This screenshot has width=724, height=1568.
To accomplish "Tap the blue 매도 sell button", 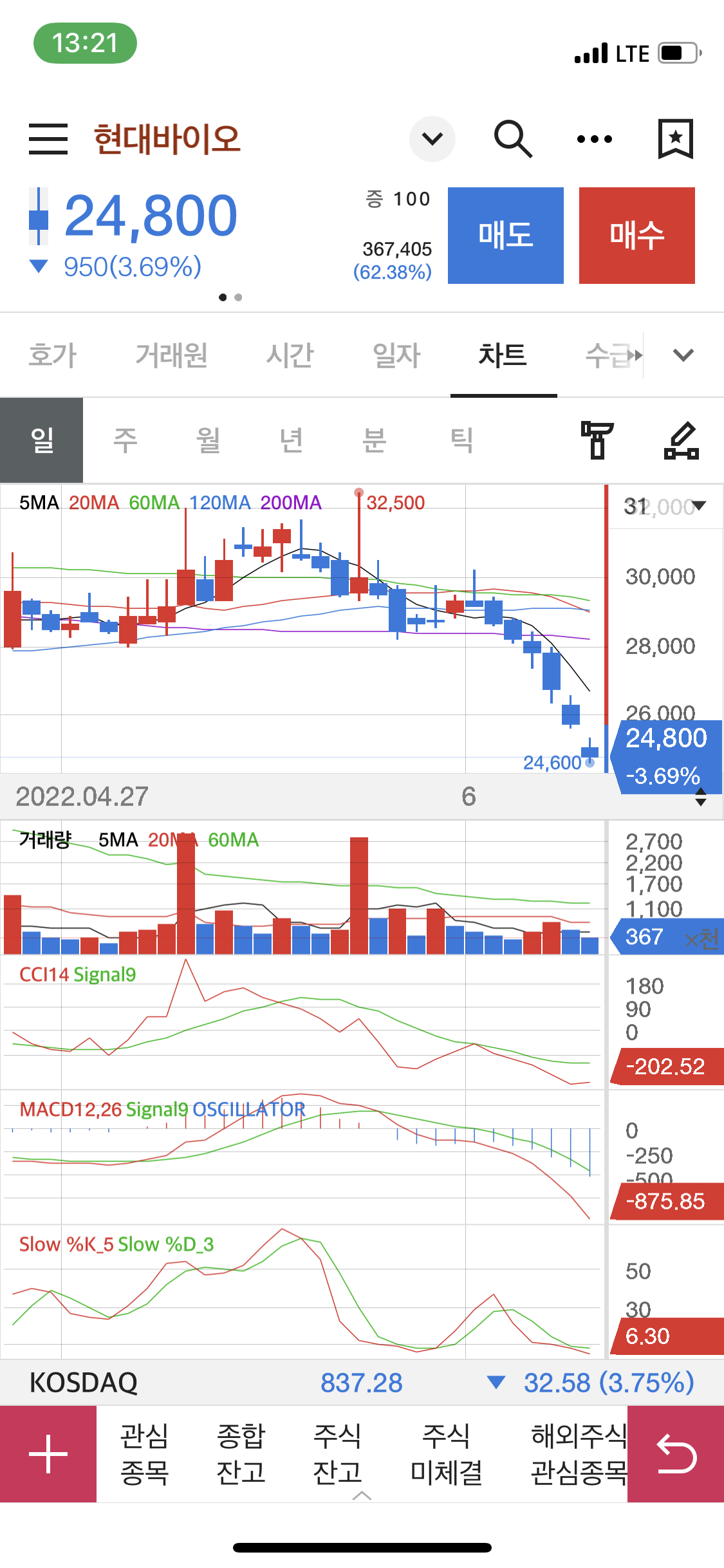I will click(x=506, y=236).
